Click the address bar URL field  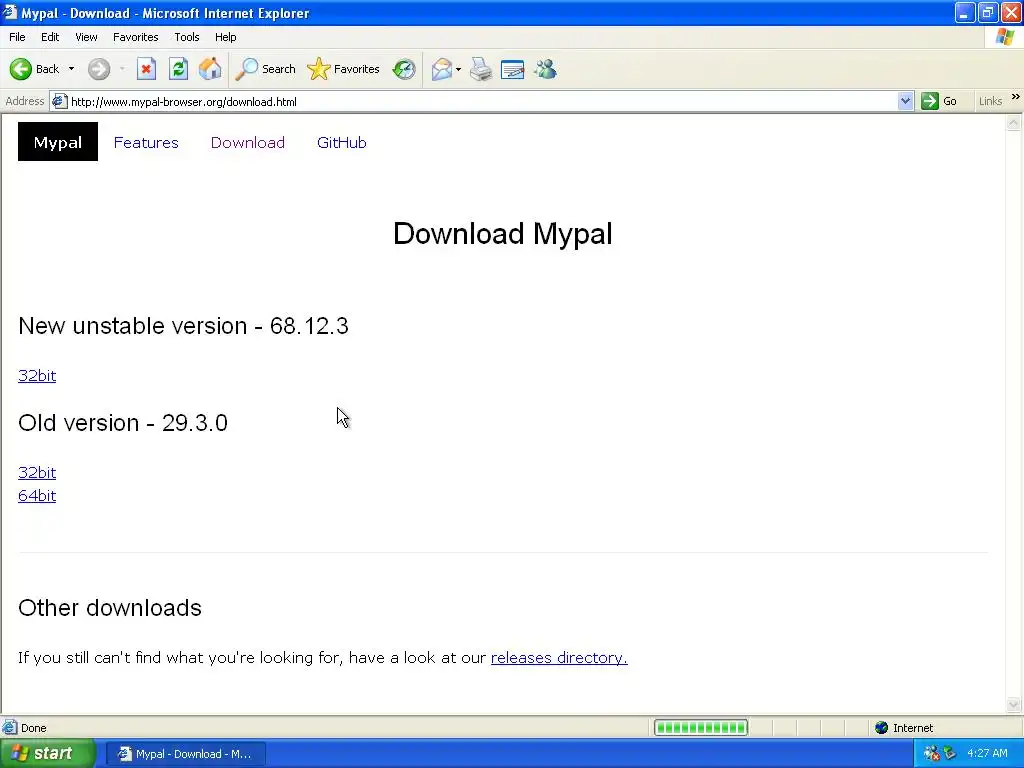(x=480, y=101)
